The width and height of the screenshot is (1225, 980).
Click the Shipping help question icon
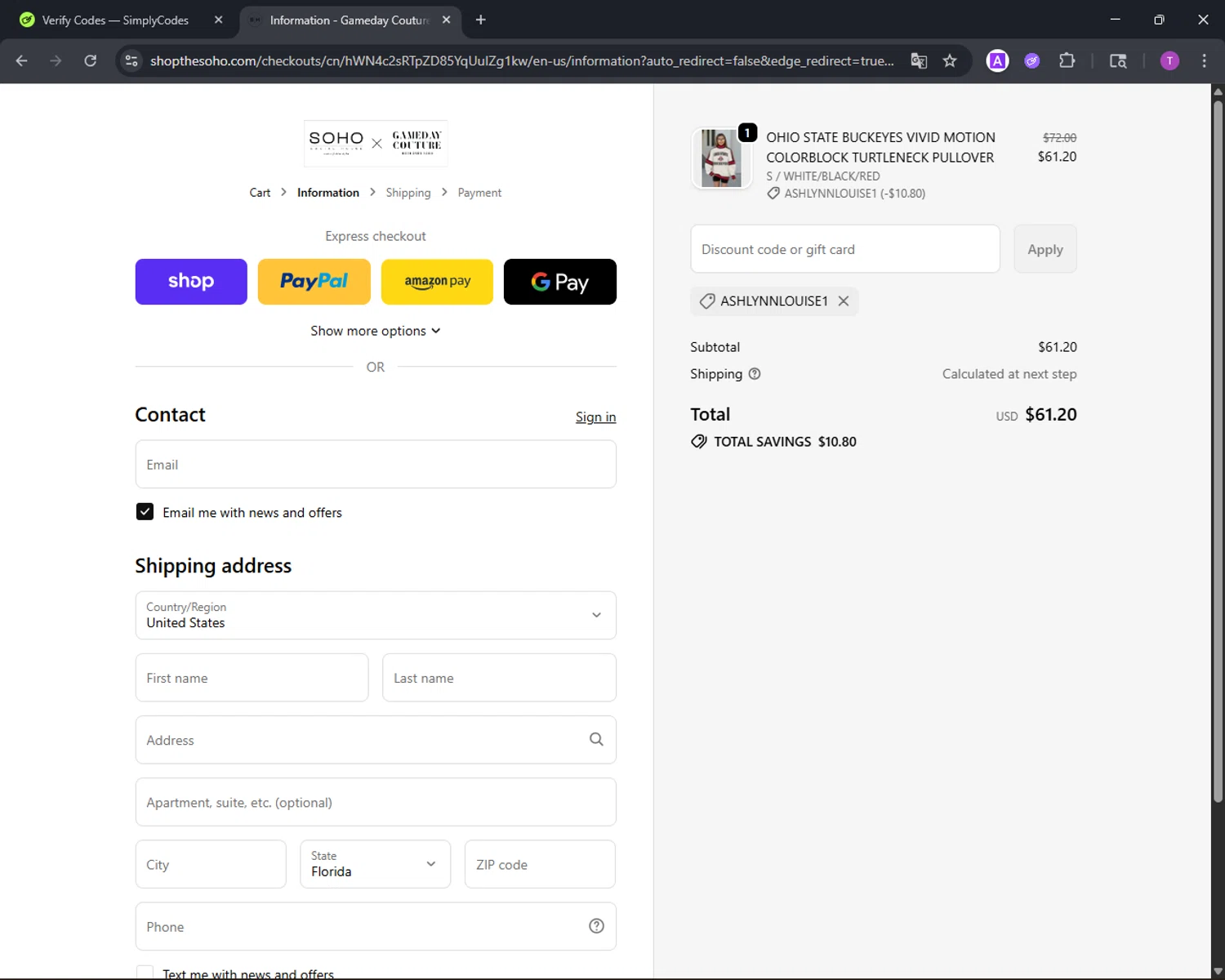755,373
